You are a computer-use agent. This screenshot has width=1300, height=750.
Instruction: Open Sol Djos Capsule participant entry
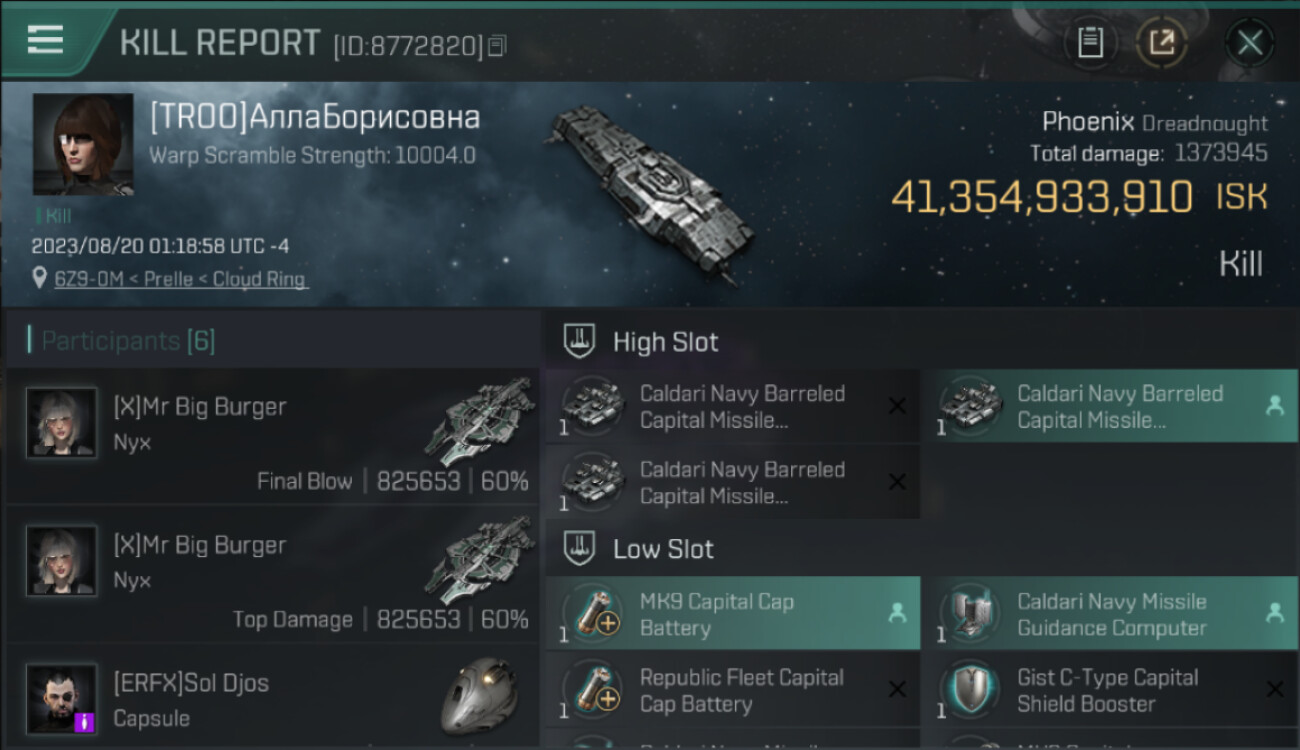(272, 700)
